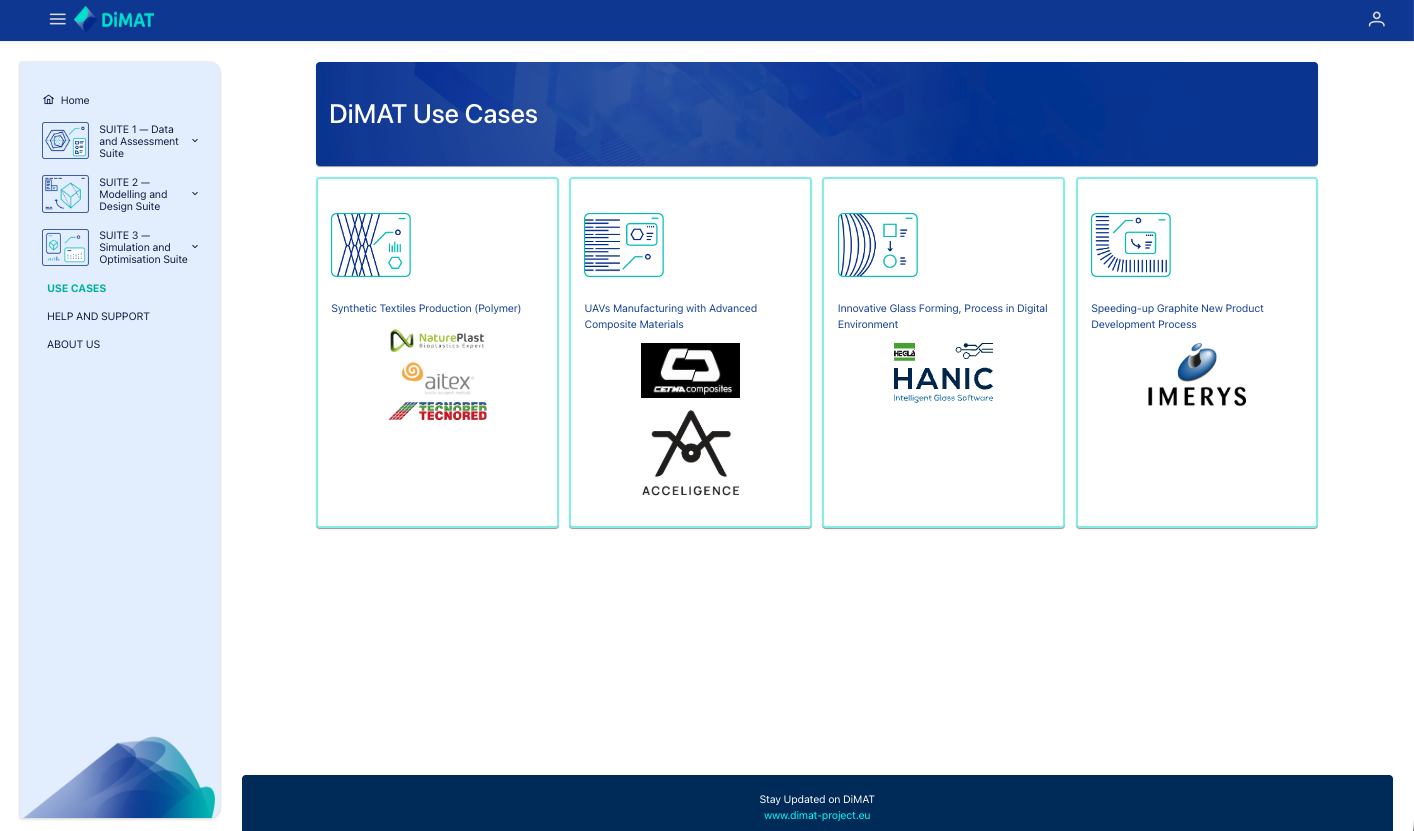This screenshot has height=831, width=1414.
Task: Click the DiMAT Use Cases banner heading
Action: 434,114
